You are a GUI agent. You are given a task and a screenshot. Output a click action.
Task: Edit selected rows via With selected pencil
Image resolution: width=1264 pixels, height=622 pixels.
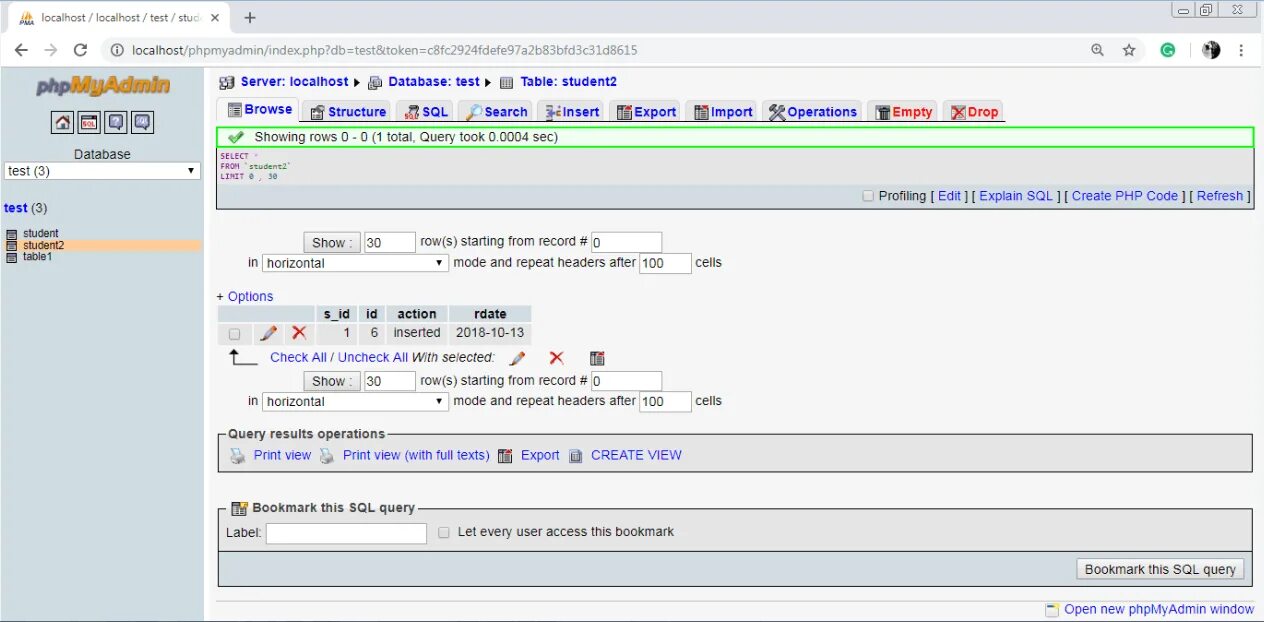click(517, 358)
